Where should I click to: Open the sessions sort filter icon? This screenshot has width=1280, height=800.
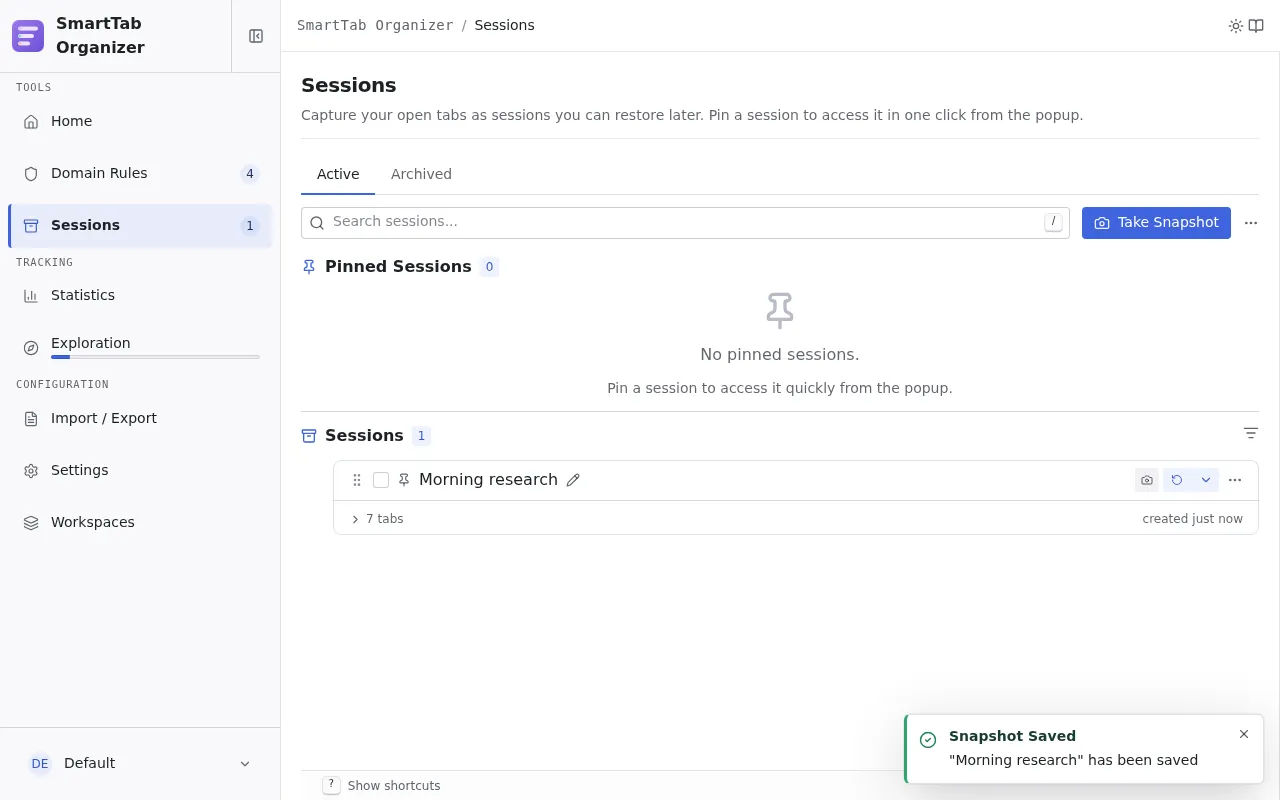[1250, 433]
